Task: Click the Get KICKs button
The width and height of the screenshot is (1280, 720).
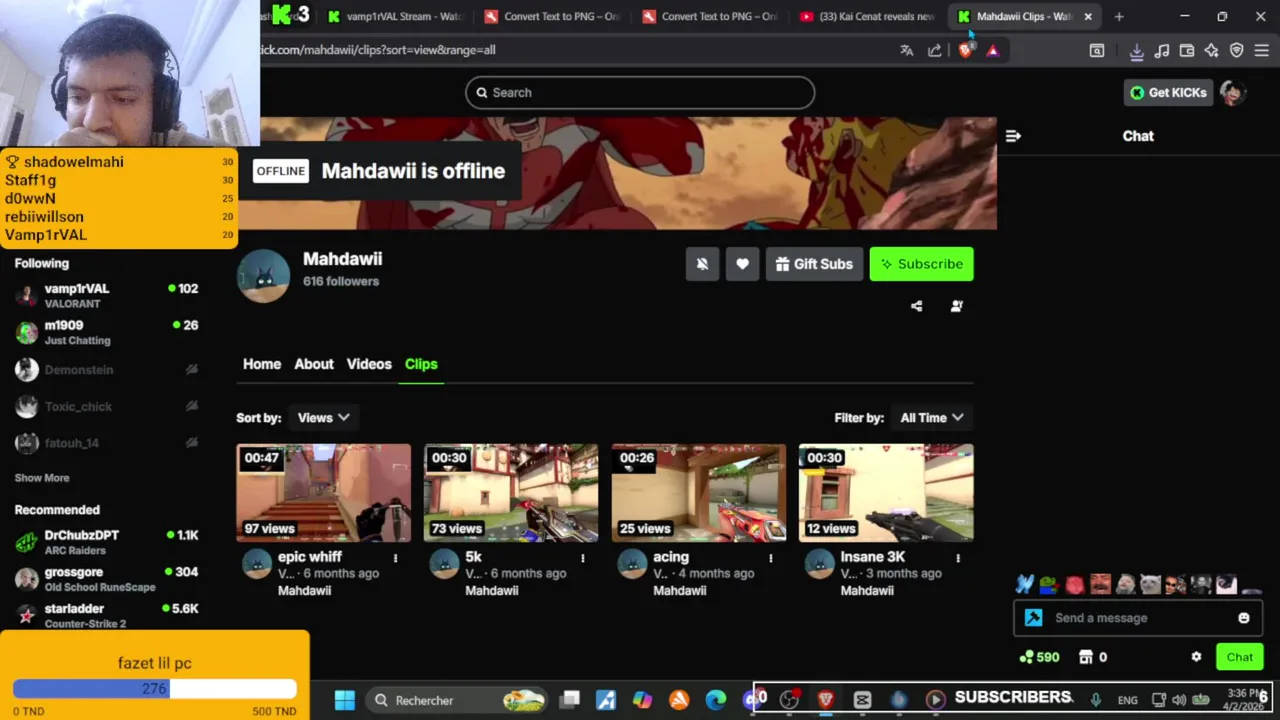Action: pyautogui.click(x=1168, y=93)
